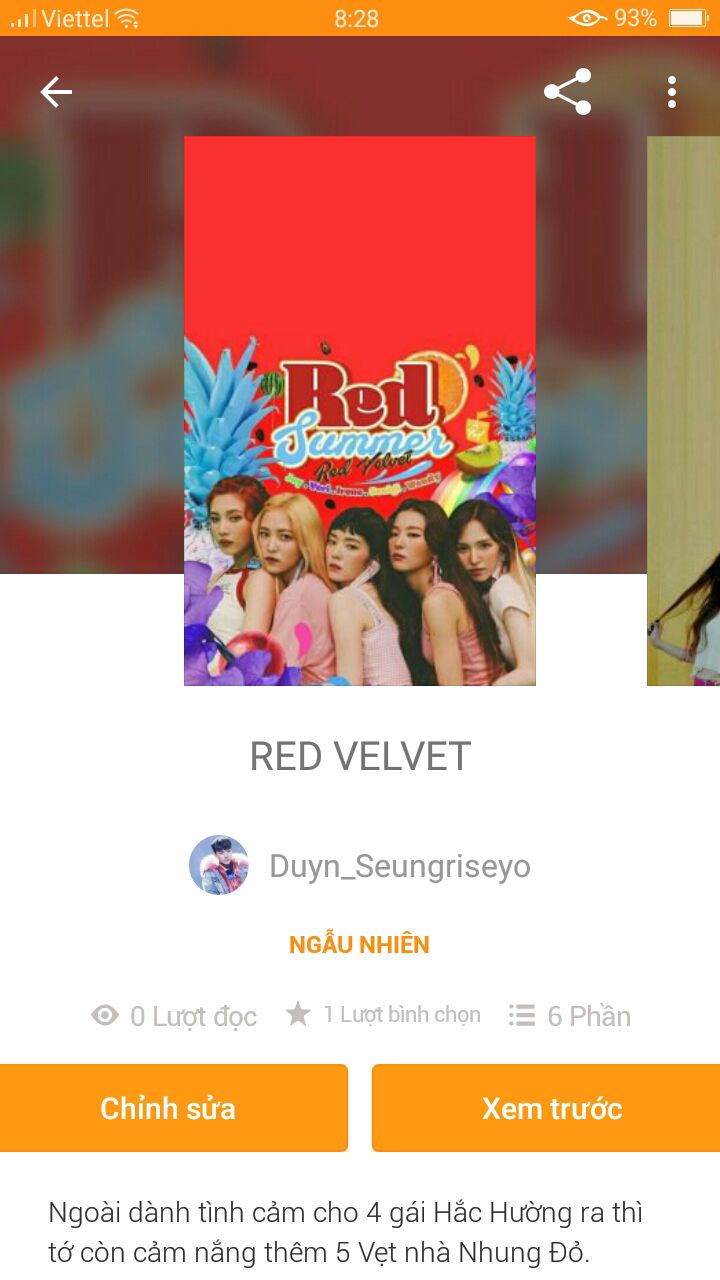720x1280 pixels.
Task: Click the Xem trước button
Action: click(551, 1108)
